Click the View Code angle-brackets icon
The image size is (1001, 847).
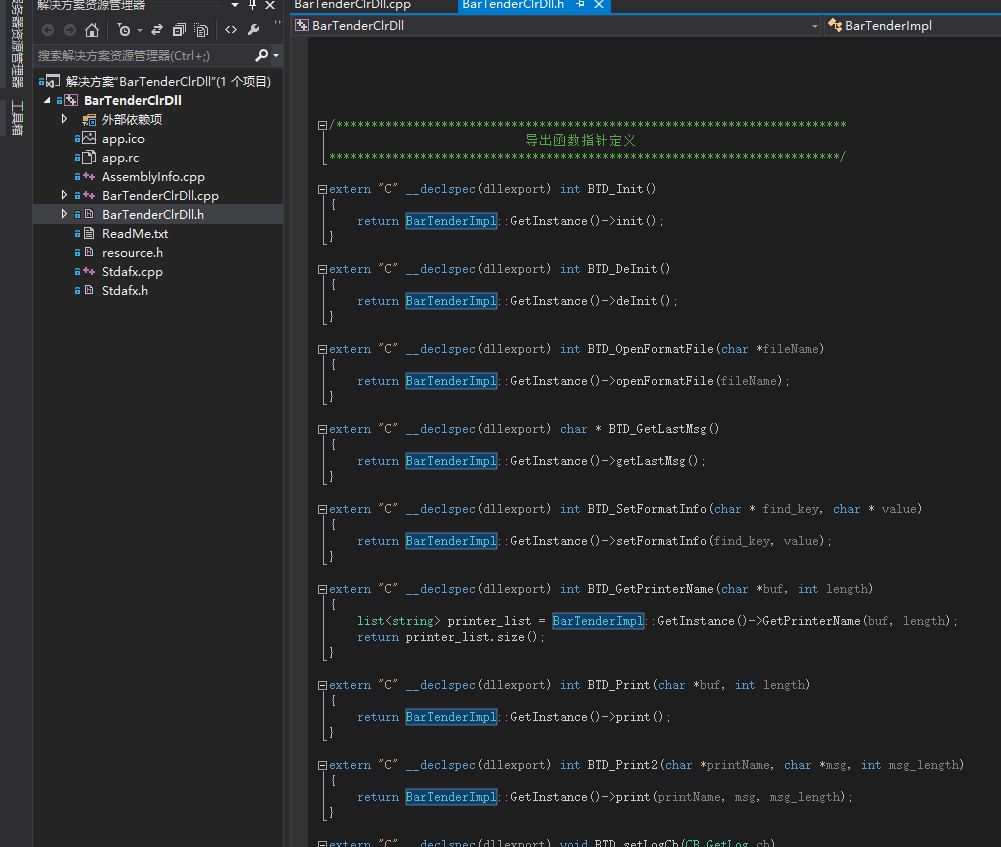pos(230,30)
